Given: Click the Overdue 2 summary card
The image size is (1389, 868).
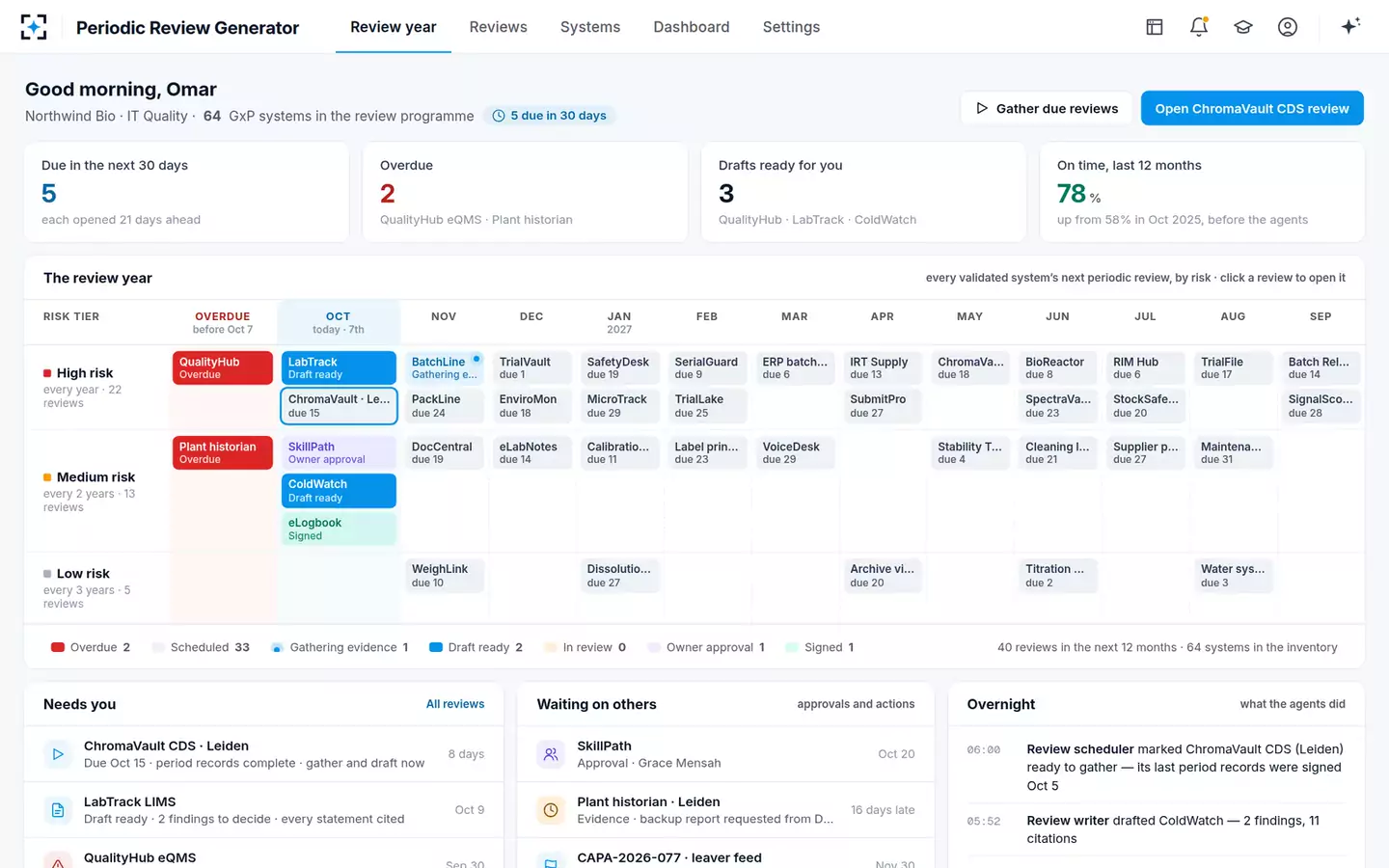Looking at the screenshot, I should pyautogui.click(x=525, y=192).
